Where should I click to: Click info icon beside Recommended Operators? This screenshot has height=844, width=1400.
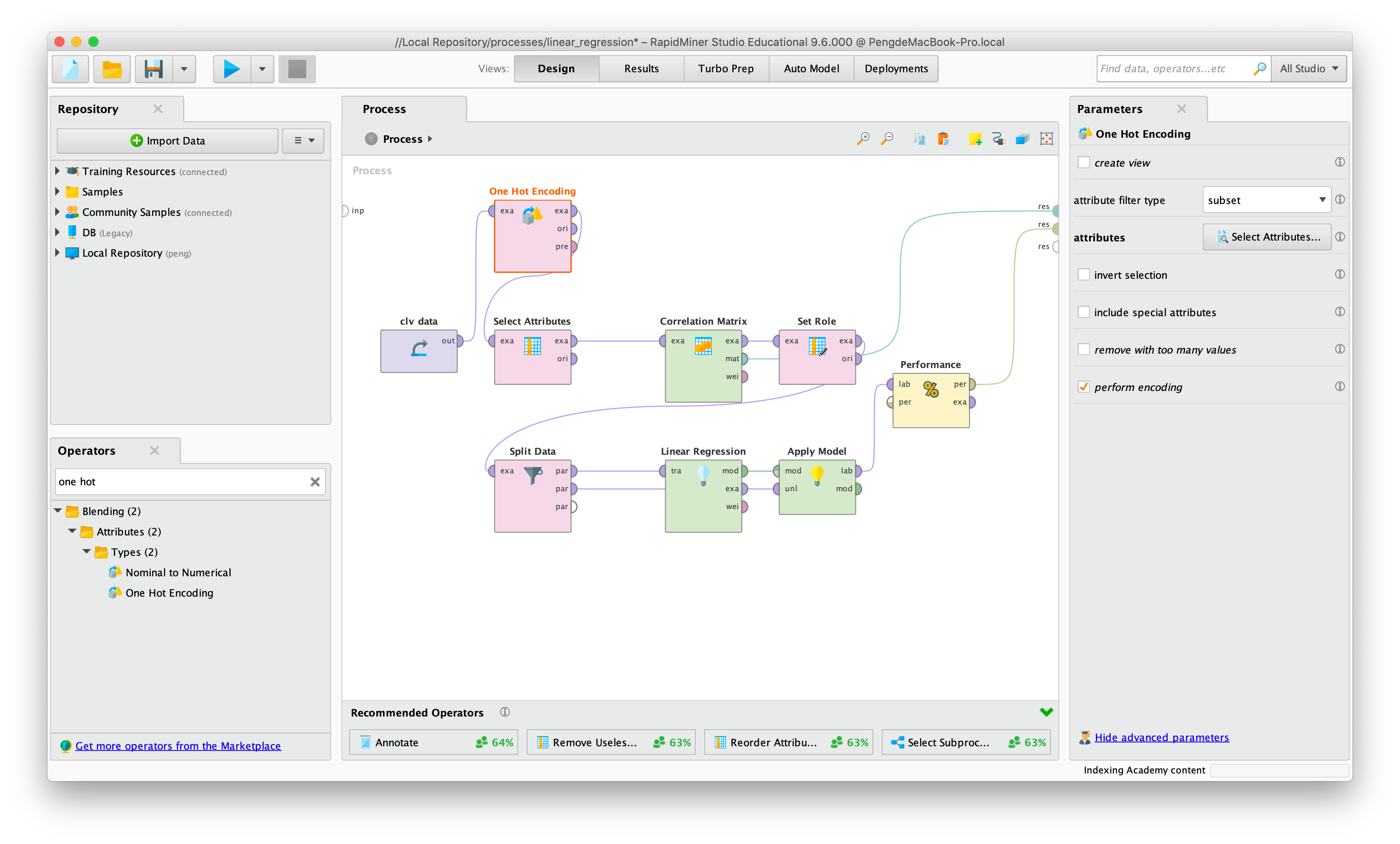[505, 712]
